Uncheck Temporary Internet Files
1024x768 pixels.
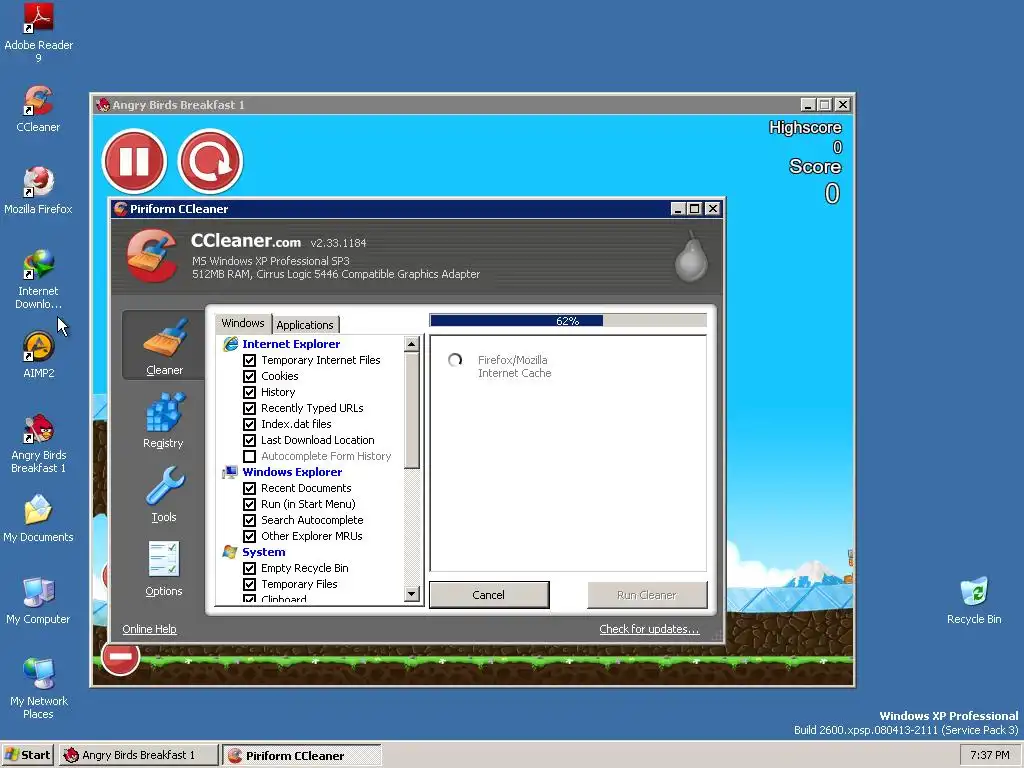249,360
